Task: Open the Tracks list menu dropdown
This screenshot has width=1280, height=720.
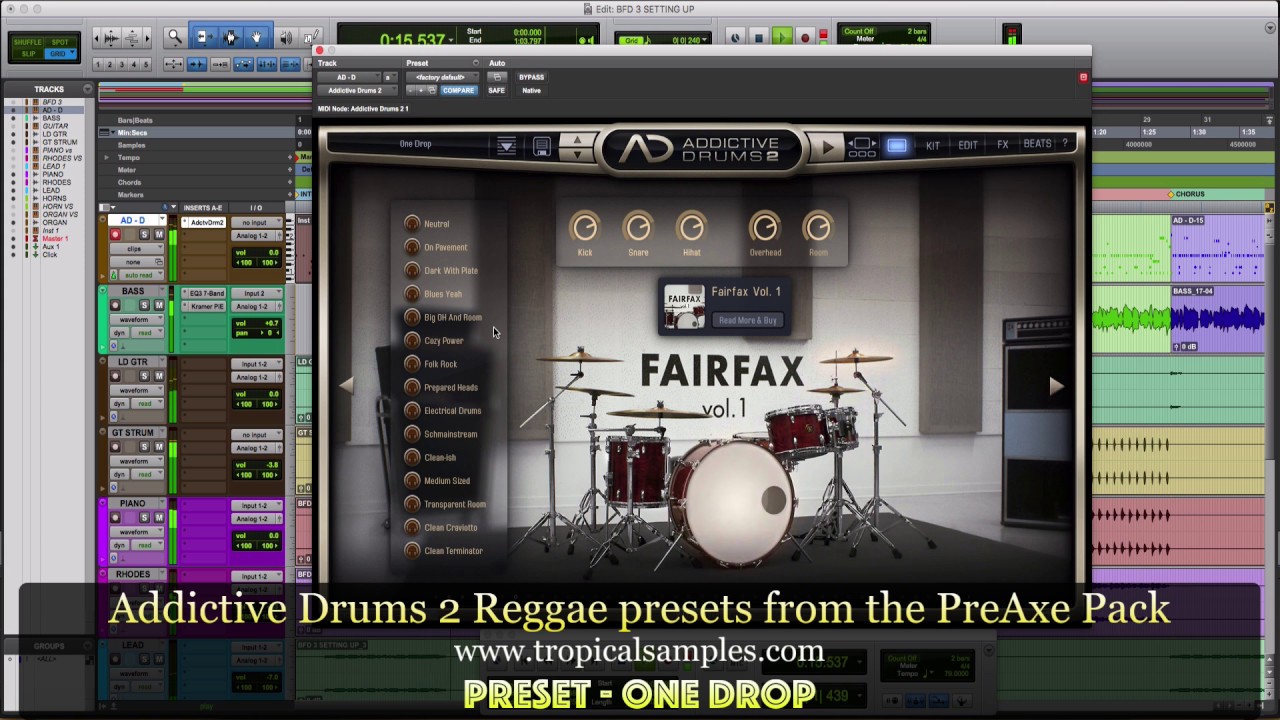Action: point(87,90)
